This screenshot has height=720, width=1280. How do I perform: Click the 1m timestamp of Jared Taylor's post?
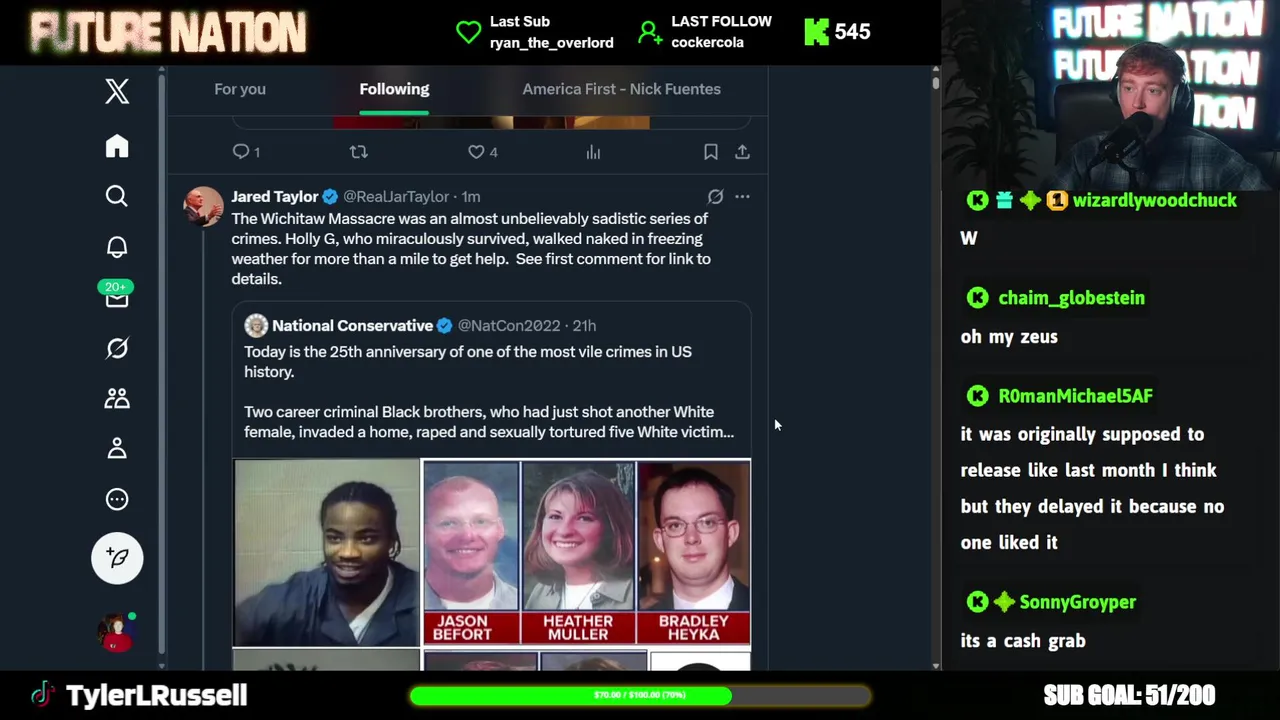click(x=471, y=197)
